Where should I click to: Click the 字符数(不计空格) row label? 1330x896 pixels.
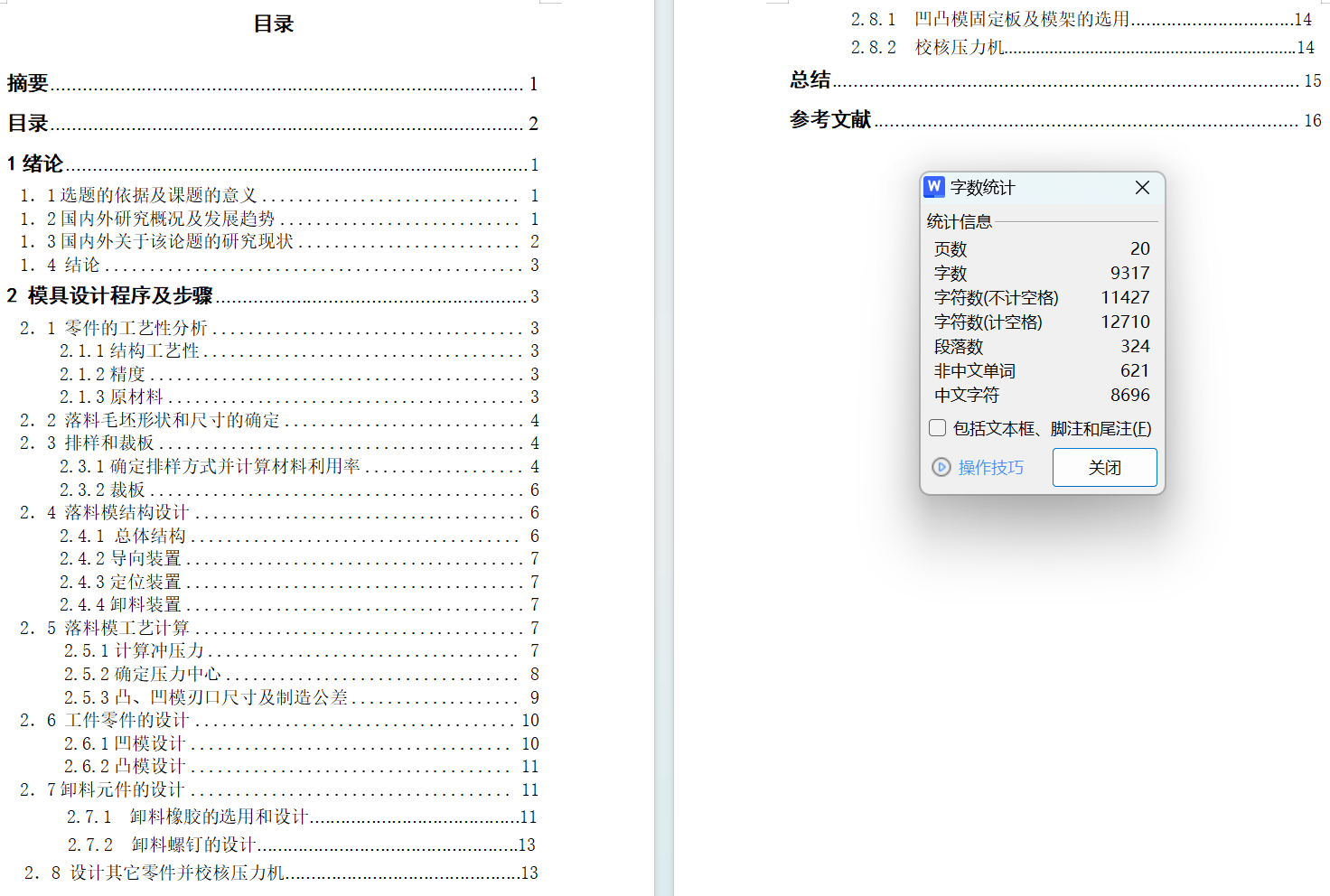pos(996,297)
